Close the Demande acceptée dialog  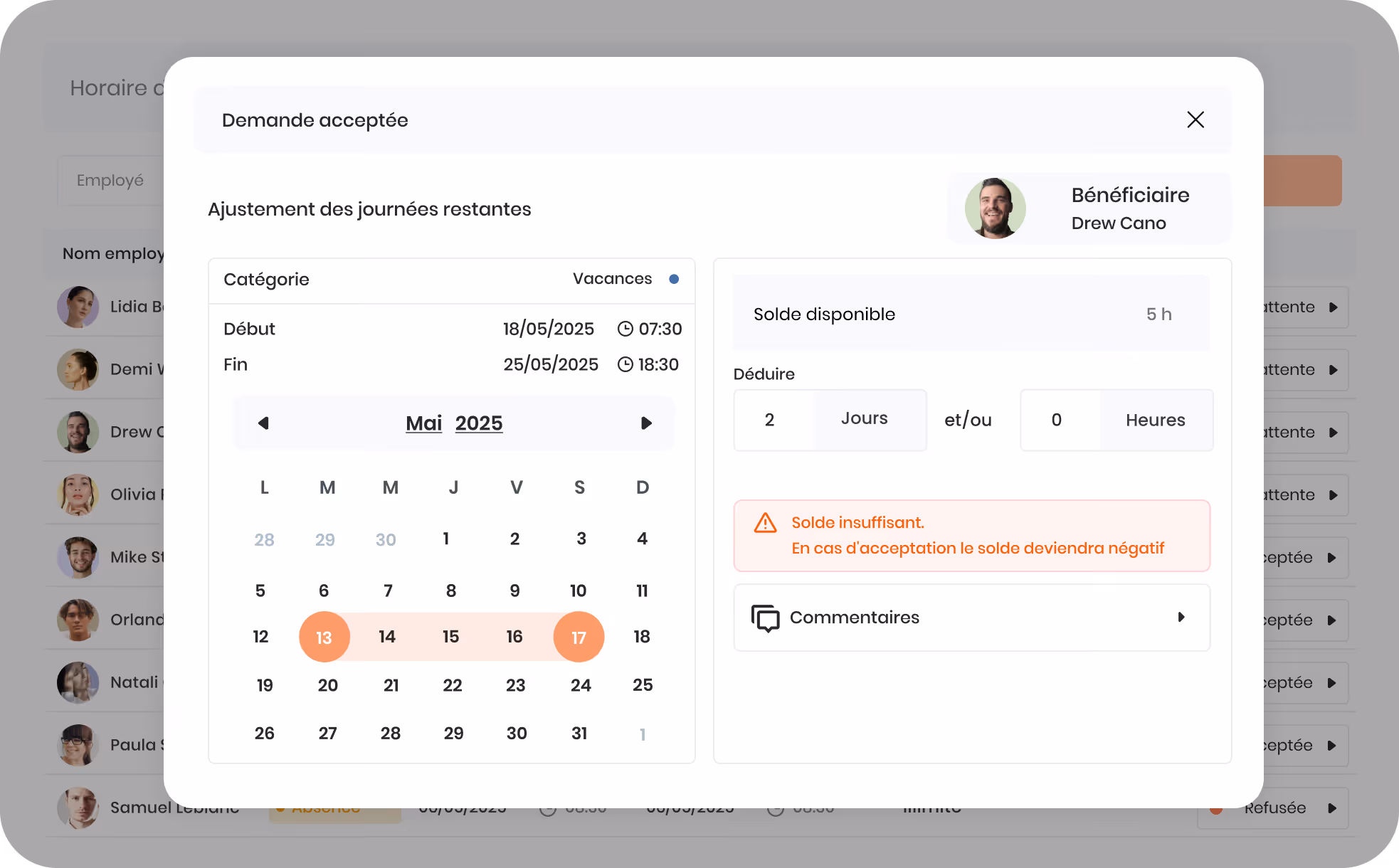pos(1195,120)
